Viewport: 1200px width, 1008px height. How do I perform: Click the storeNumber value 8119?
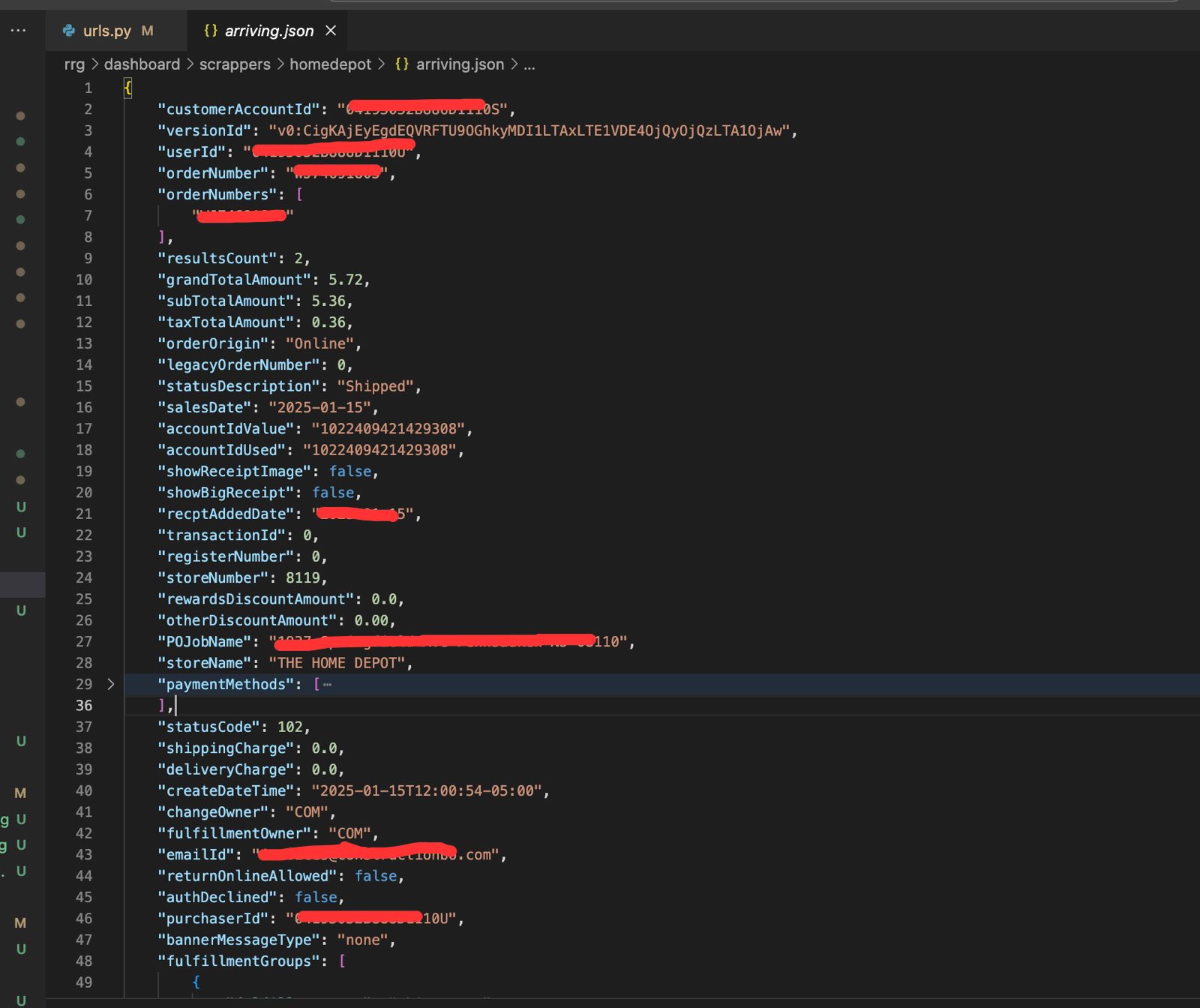point(302,578)
